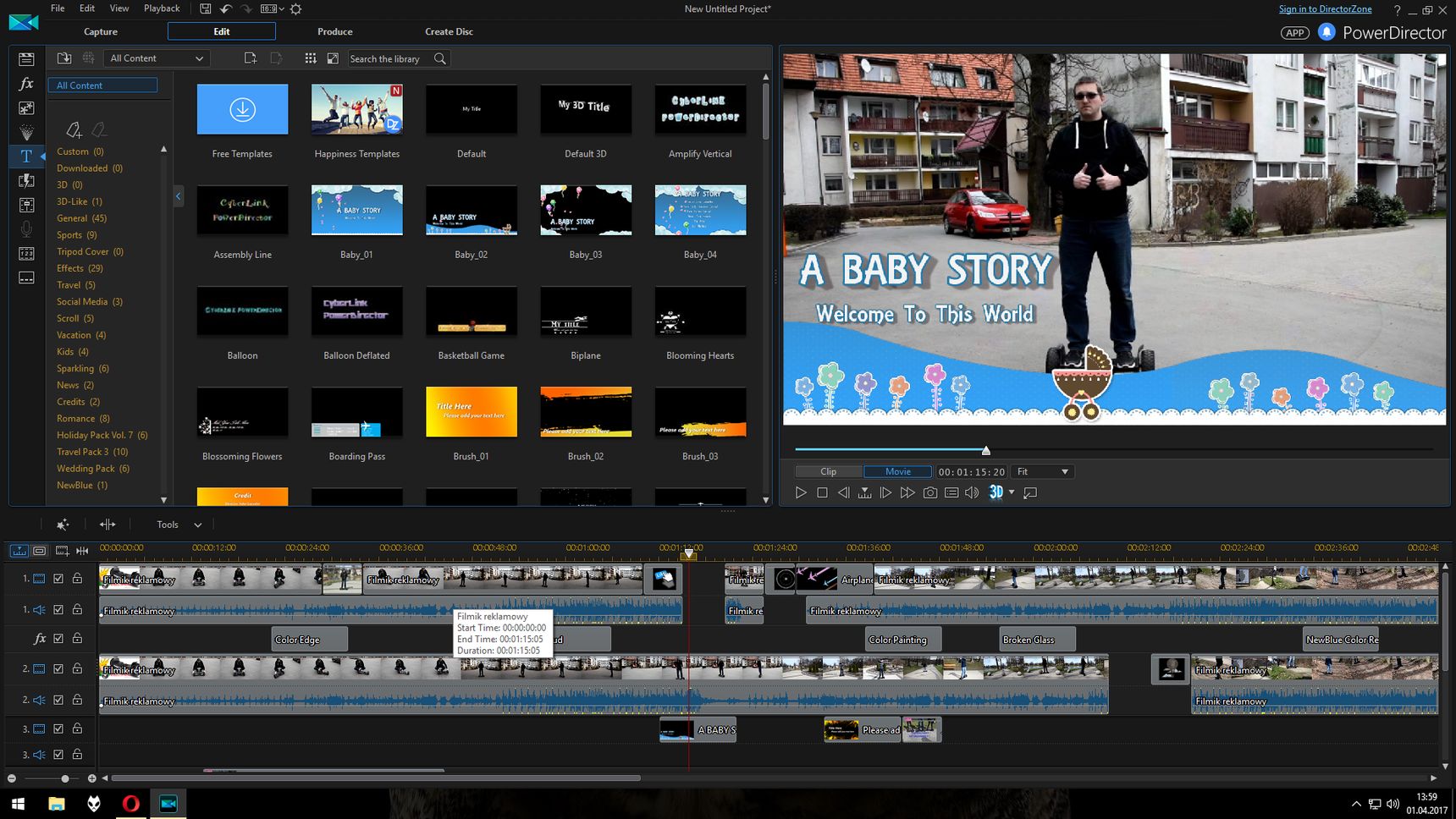Toggle the 3D preview mode icon
1456x819 pixels.
996,492
